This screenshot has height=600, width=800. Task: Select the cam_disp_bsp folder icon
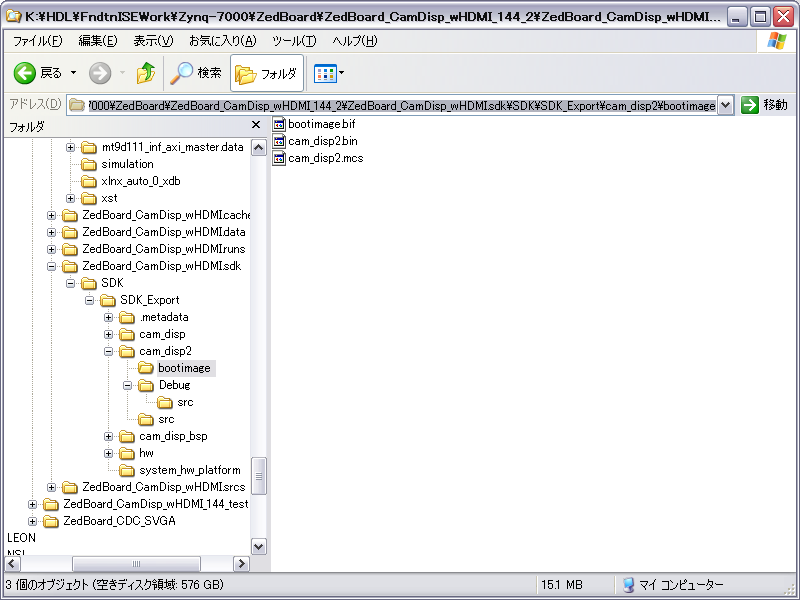127,436
